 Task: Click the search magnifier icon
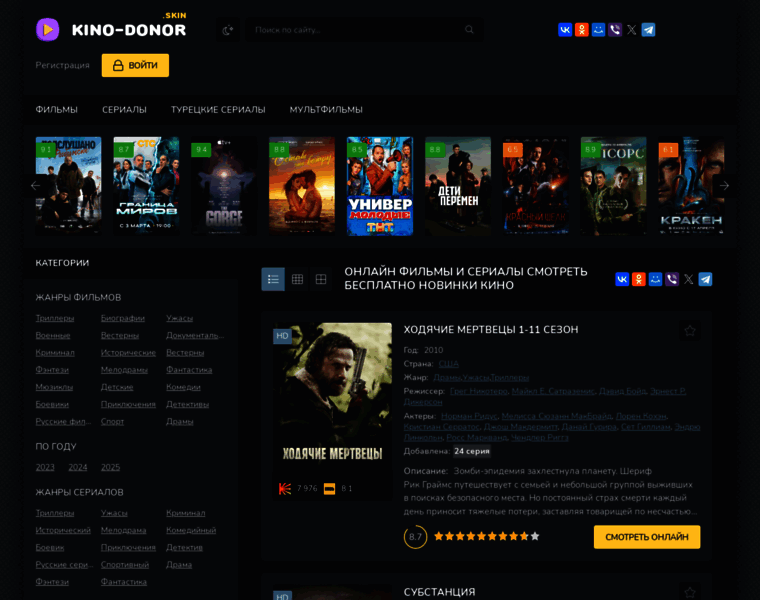pyautogui.click(x=469, y=30)
